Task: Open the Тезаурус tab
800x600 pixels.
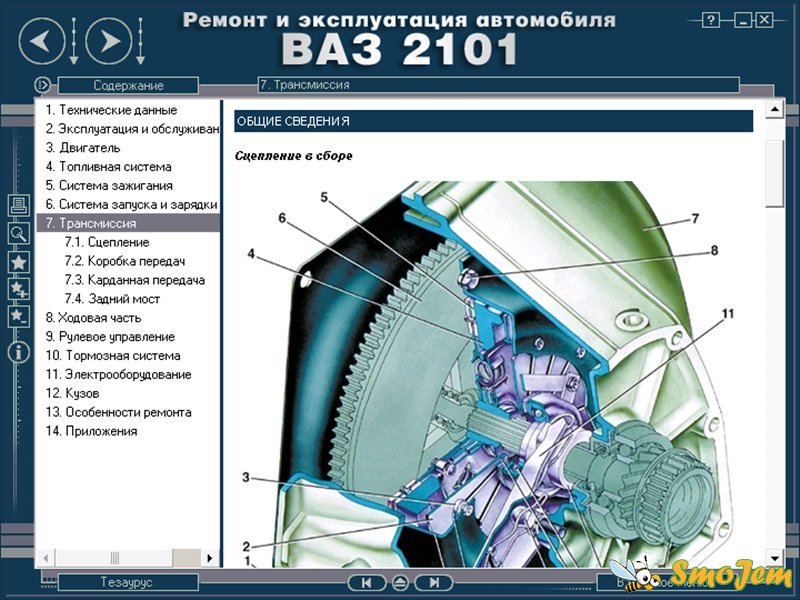Action: pyautogui.click(x=128, y=582)
